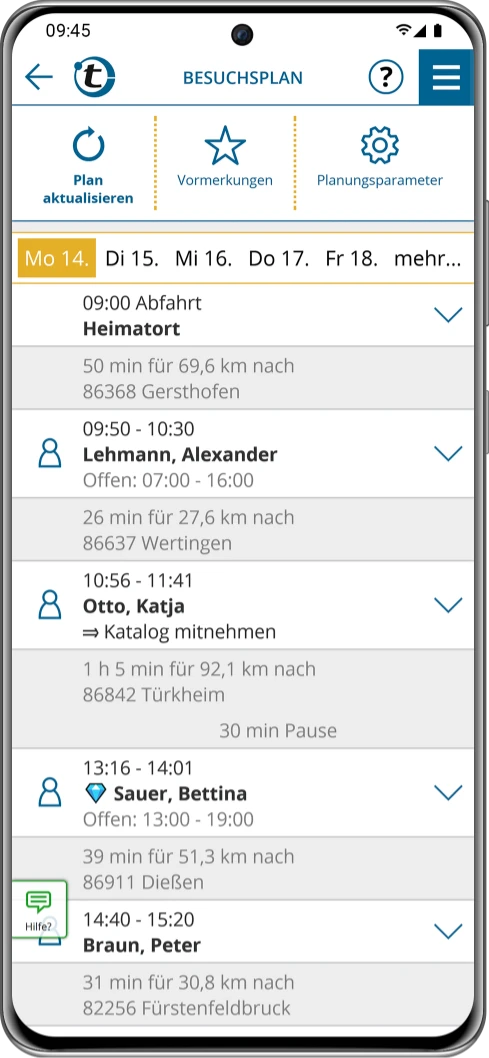
Task: Click the diamond icon by Sauer, Bettina
Action: 96,794
